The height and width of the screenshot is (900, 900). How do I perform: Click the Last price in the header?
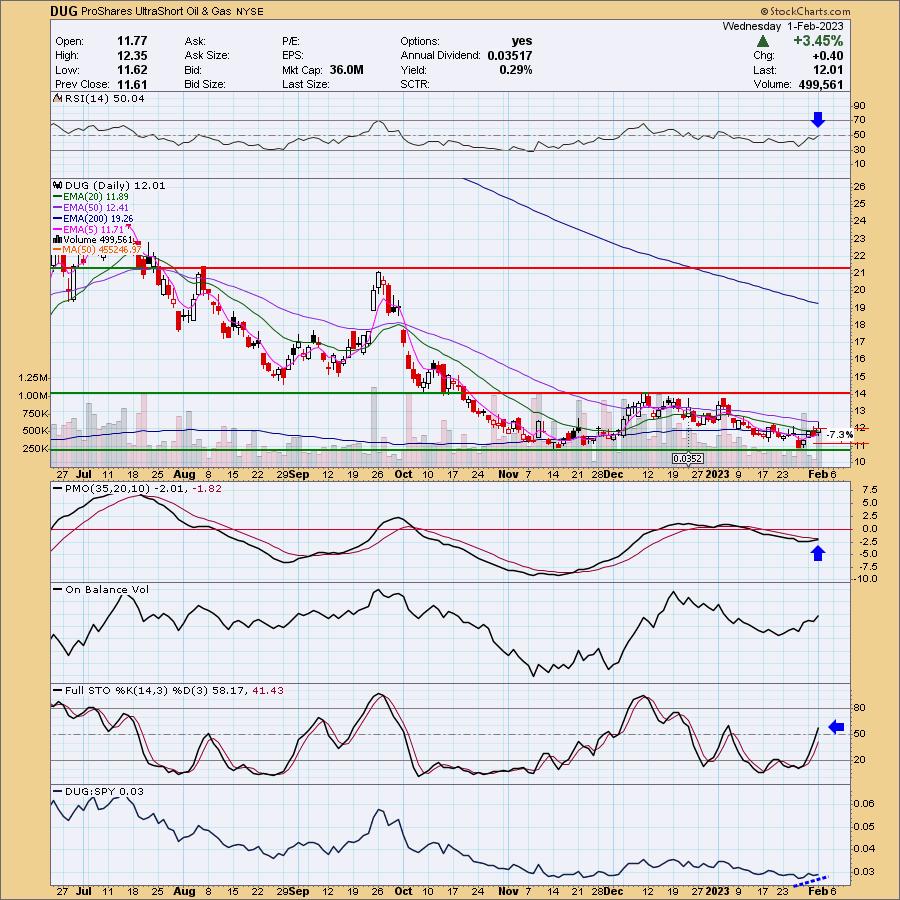[x=828, y=70]
